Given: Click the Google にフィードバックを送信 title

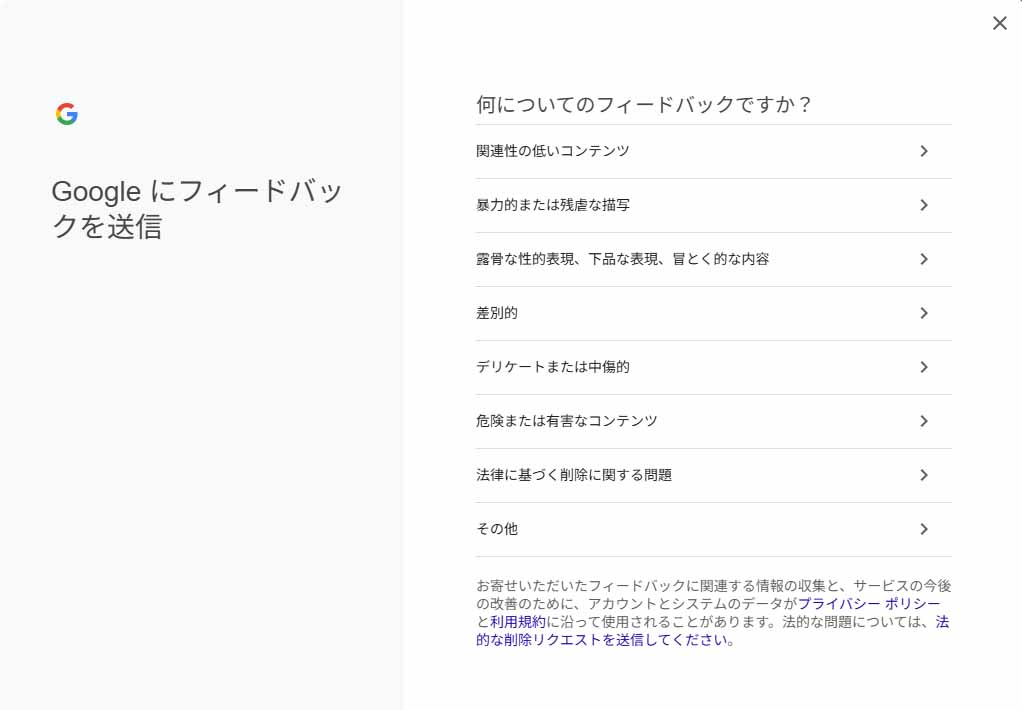Looking at the screenshot, I should pos(197,209).
